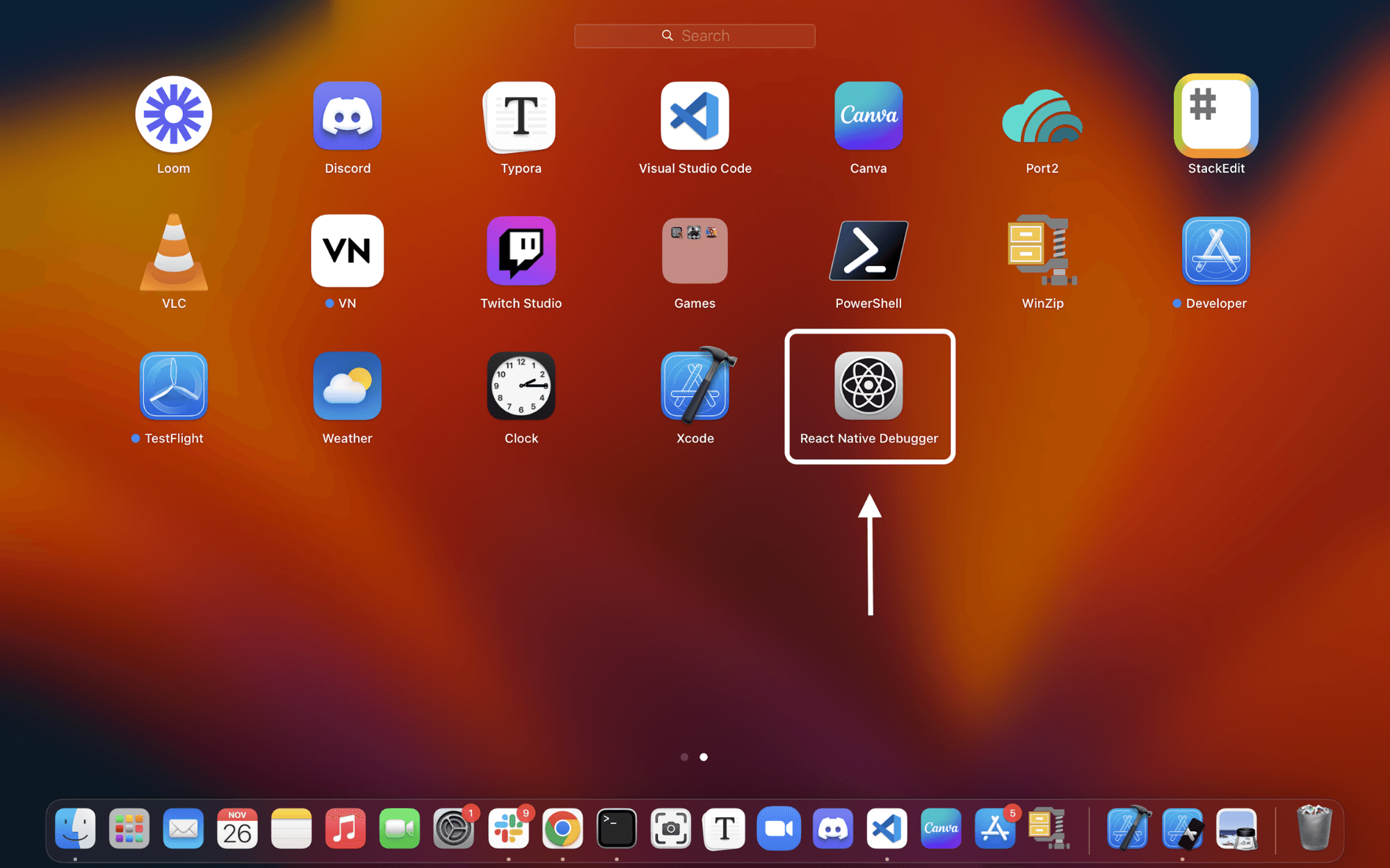Open Google Chrome from the Dock

tap(562, 828)
